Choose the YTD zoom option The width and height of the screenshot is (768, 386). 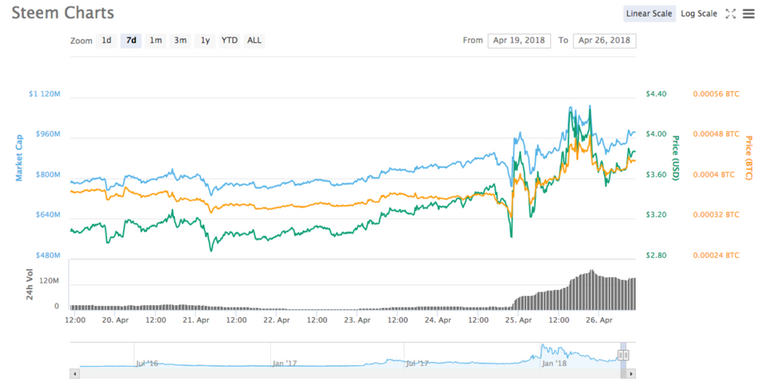(229, 41)
